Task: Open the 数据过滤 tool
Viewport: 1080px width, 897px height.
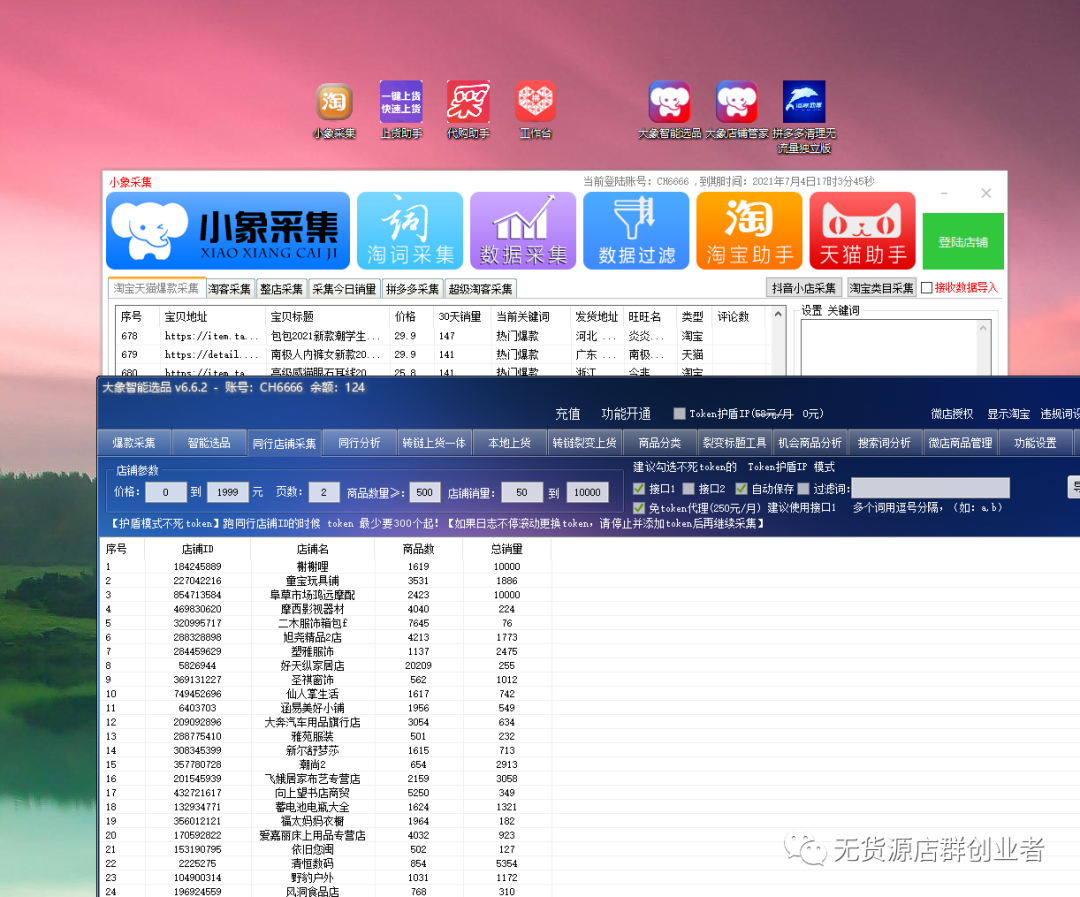Action: pyautogui.click(x=636, y=230)
